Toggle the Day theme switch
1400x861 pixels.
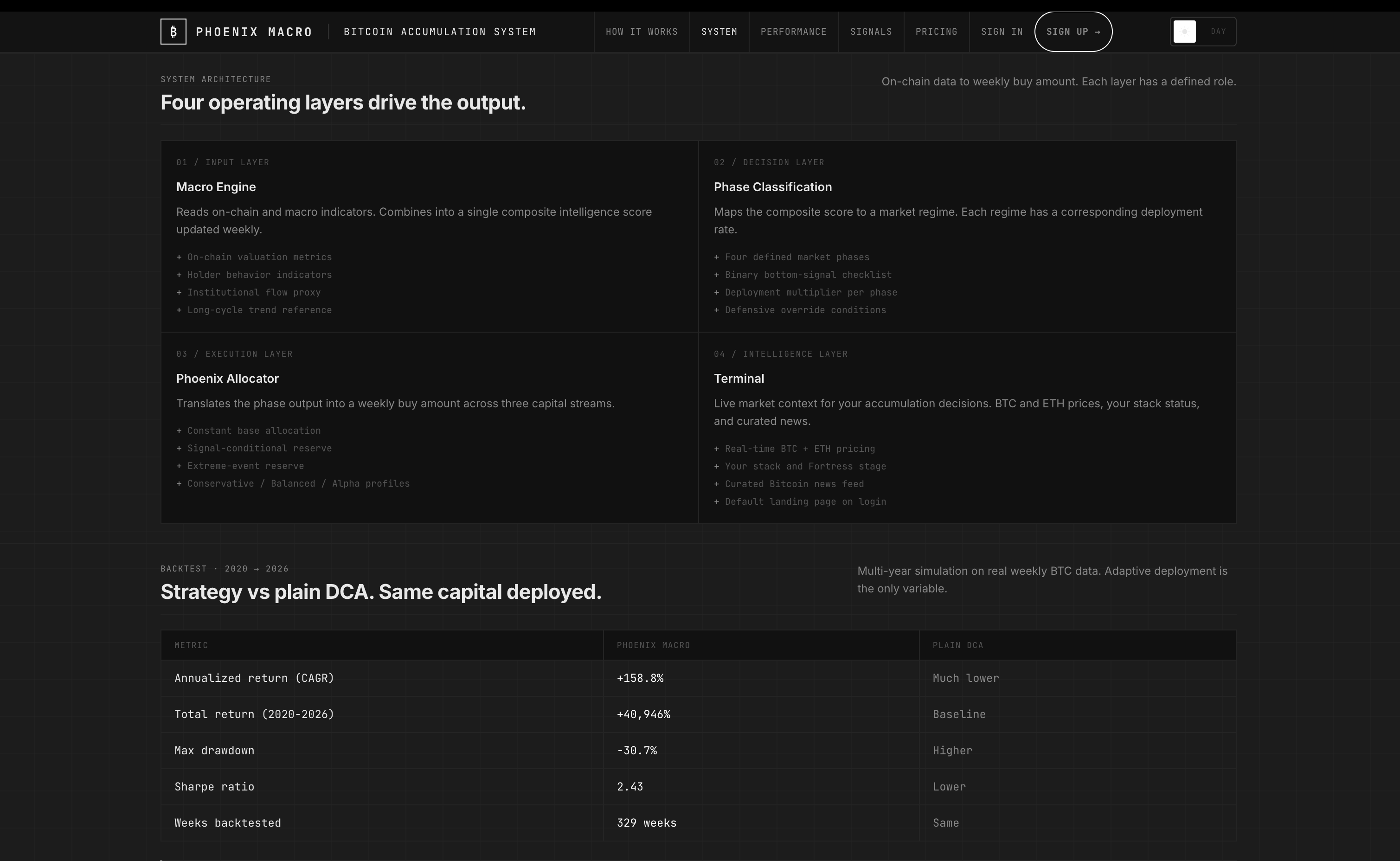pos(1202,32)
